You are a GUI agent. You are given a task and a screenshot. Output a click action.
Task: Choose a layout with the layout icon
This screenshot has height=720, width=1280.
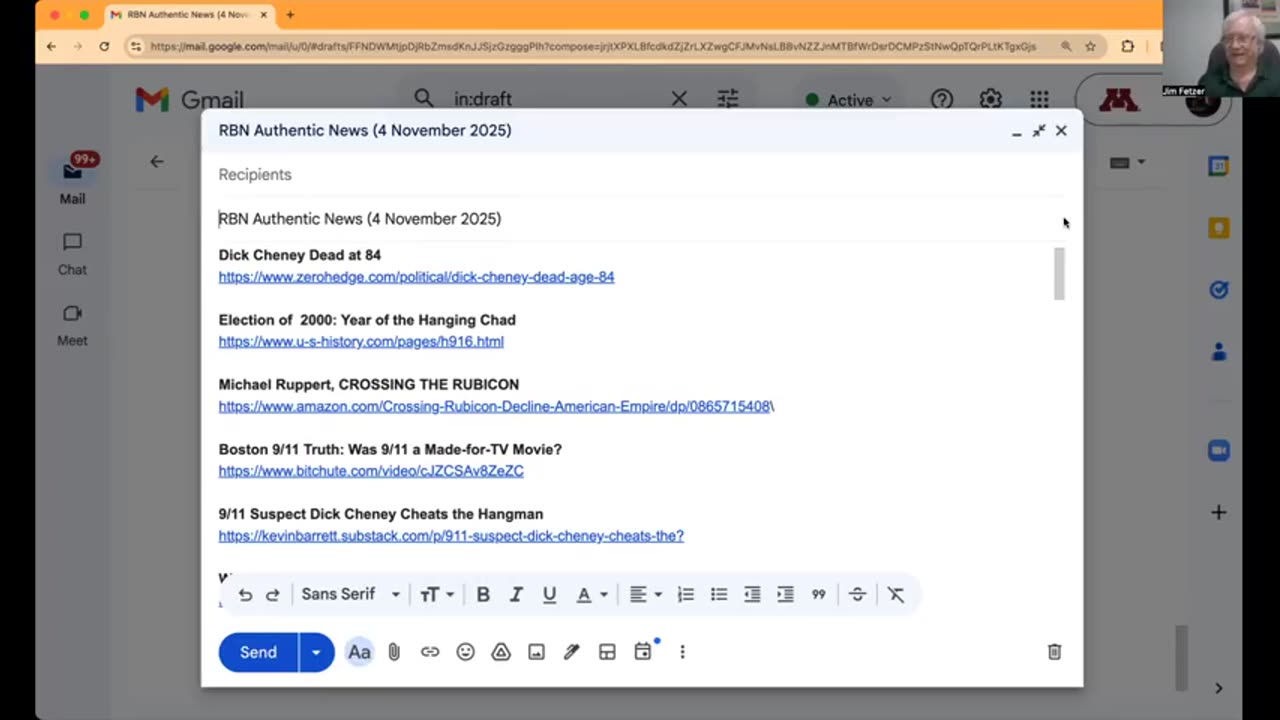pos(607,652)
